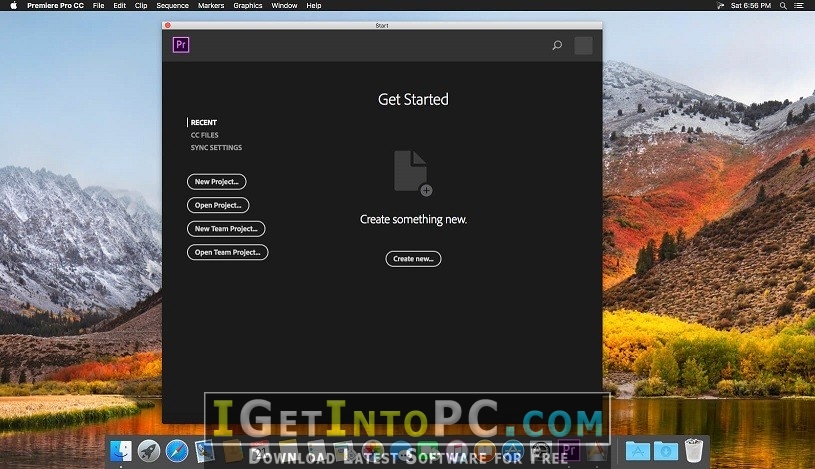Image resolution: width=815 pixels, height=469 pixels.
Task: Click the Create new... button
Action: 413,258
